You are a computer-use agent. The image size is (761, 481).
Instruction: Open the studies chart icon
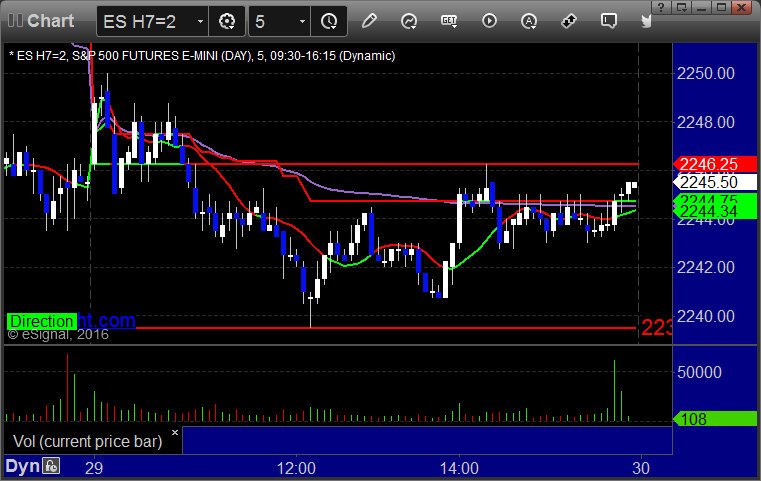click(409, 21)
